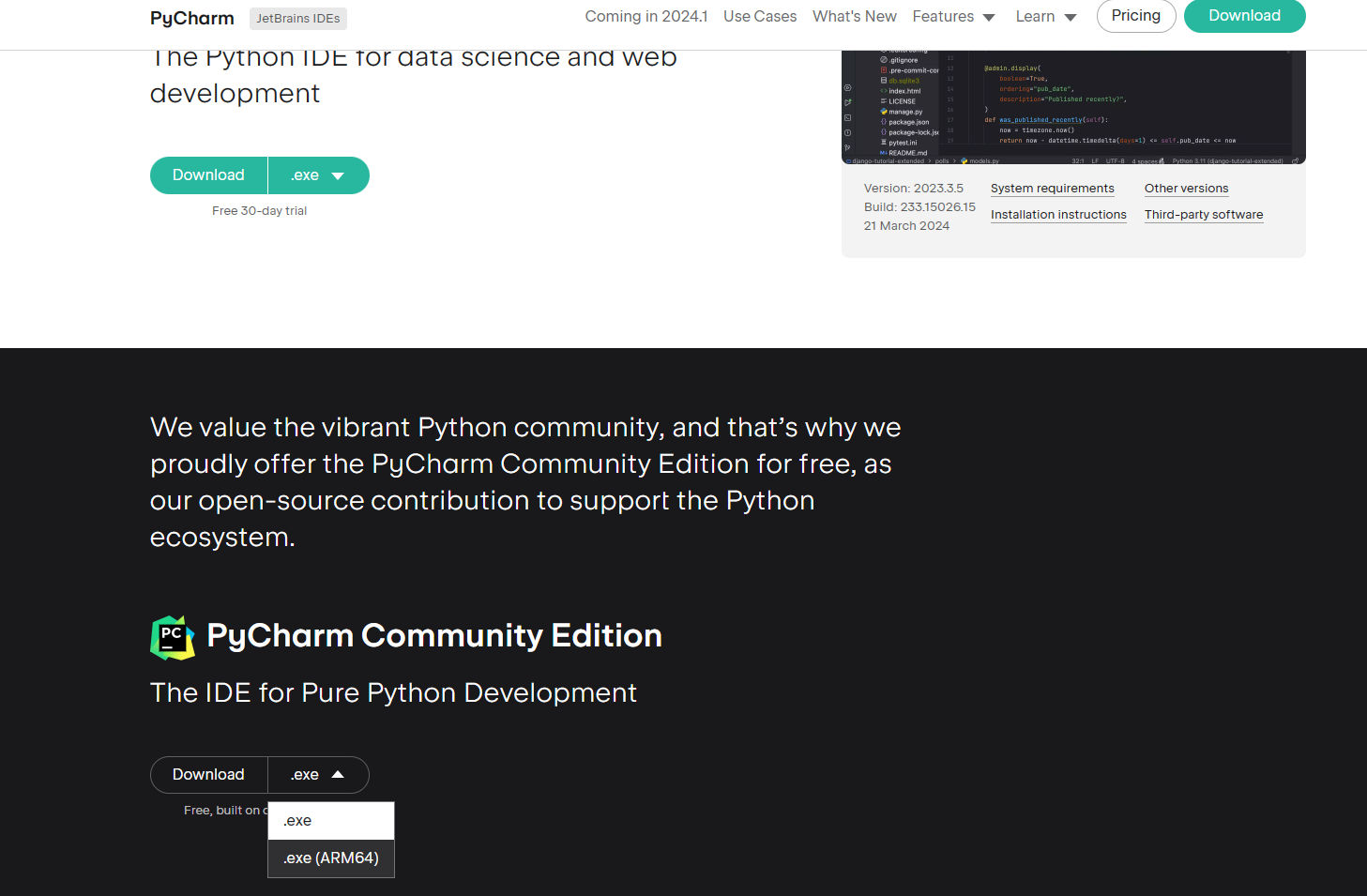This screenshot has height=896, width=1367.
Task: Click the Build: 233.15026.15 text
Action: tap(919, 207)
